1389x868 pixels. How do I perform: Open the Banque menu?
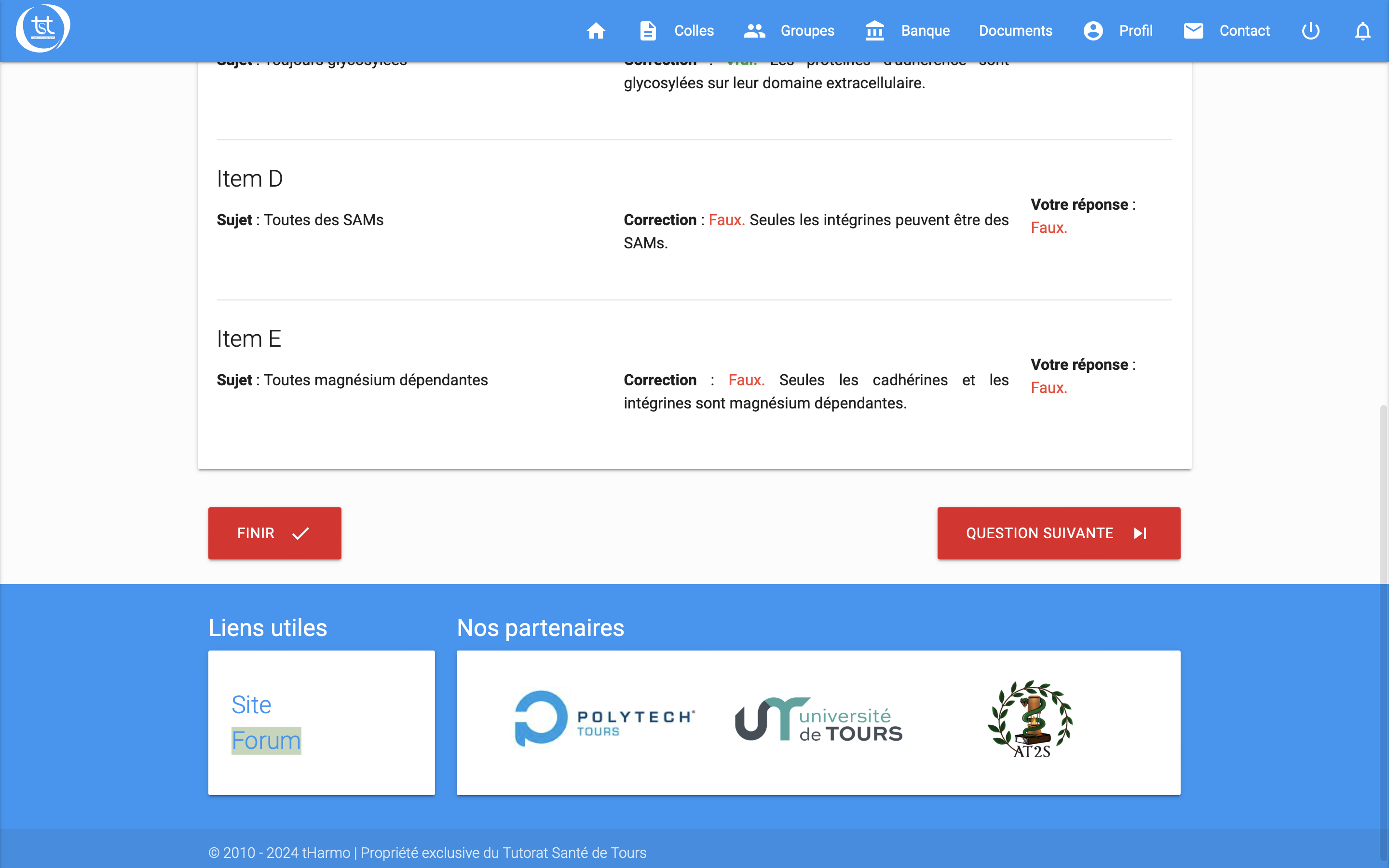pyautogui.click(x=925, y=31)
